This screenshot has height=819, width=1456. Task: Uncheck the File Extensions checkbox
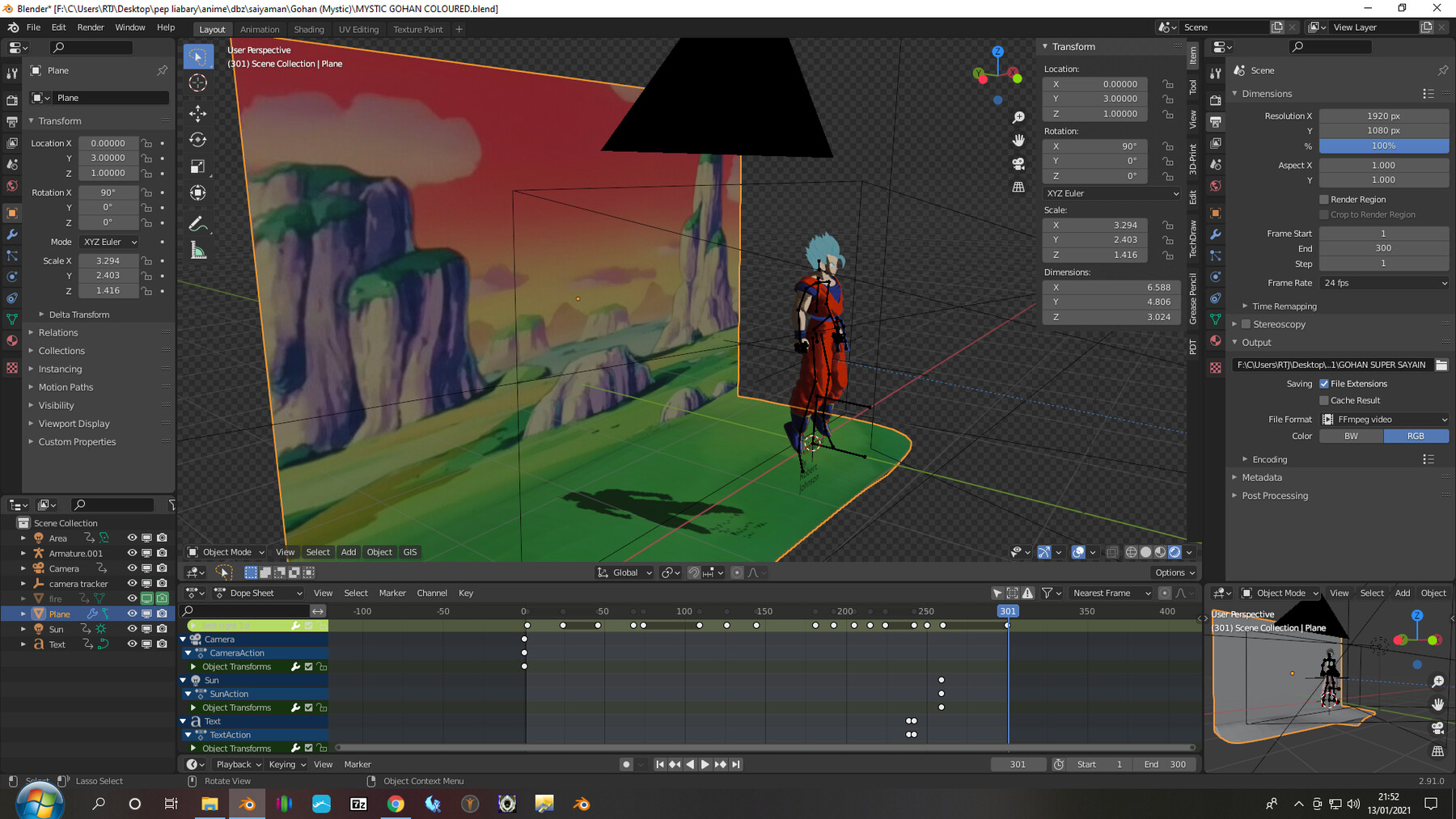pos(1324,383)
